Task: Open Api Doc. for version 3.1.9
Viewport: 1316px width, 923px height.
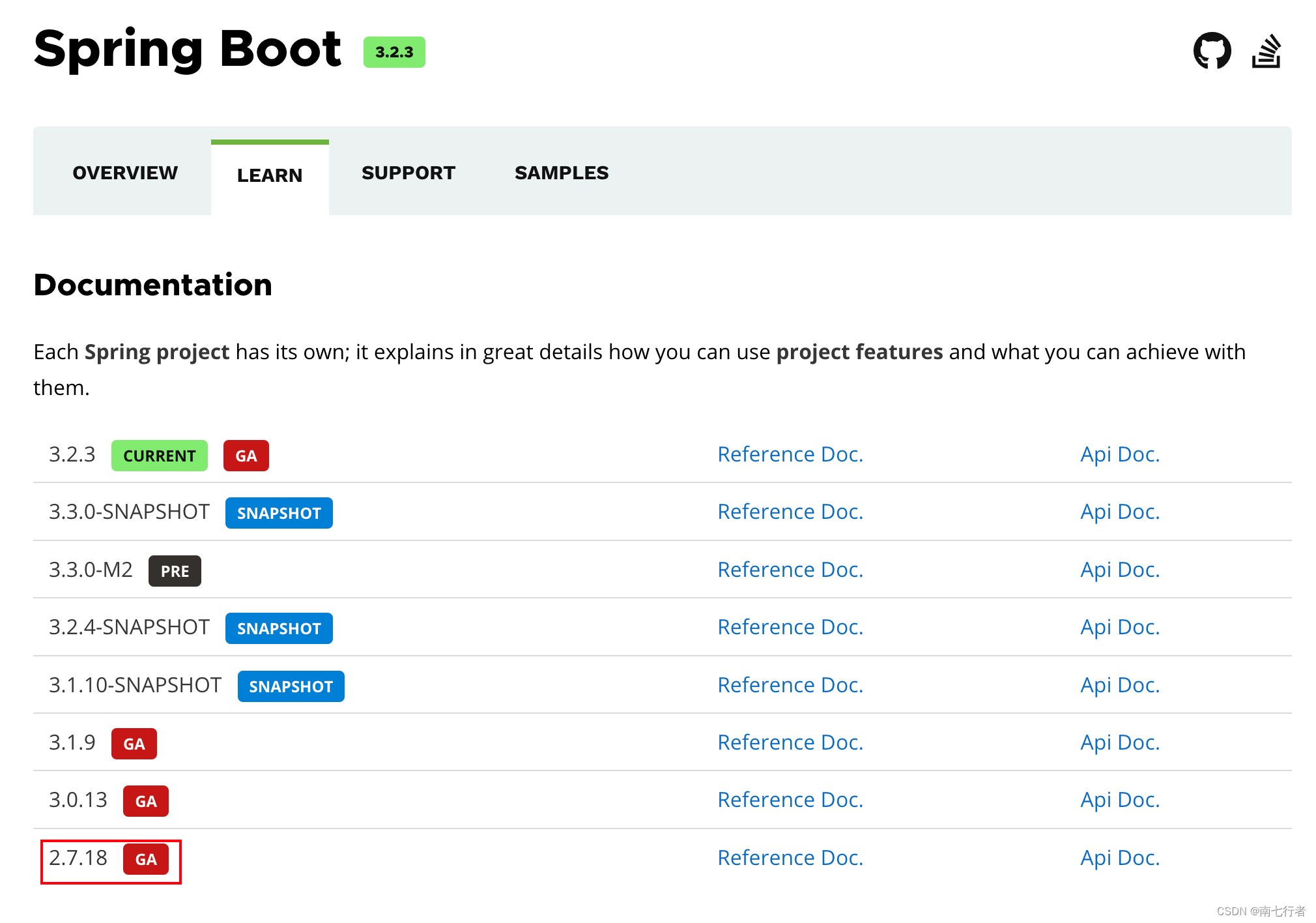Action: click(x=1120, y=742)
